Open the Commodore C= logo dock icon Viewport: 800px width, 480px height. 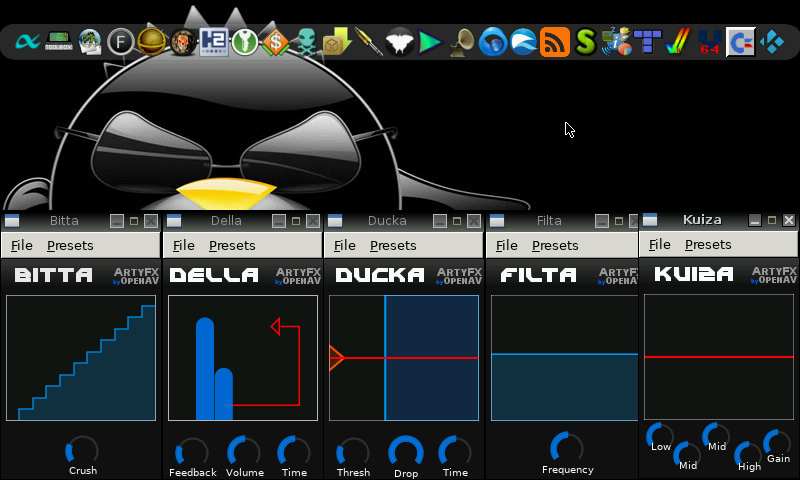tap(740, 42)
